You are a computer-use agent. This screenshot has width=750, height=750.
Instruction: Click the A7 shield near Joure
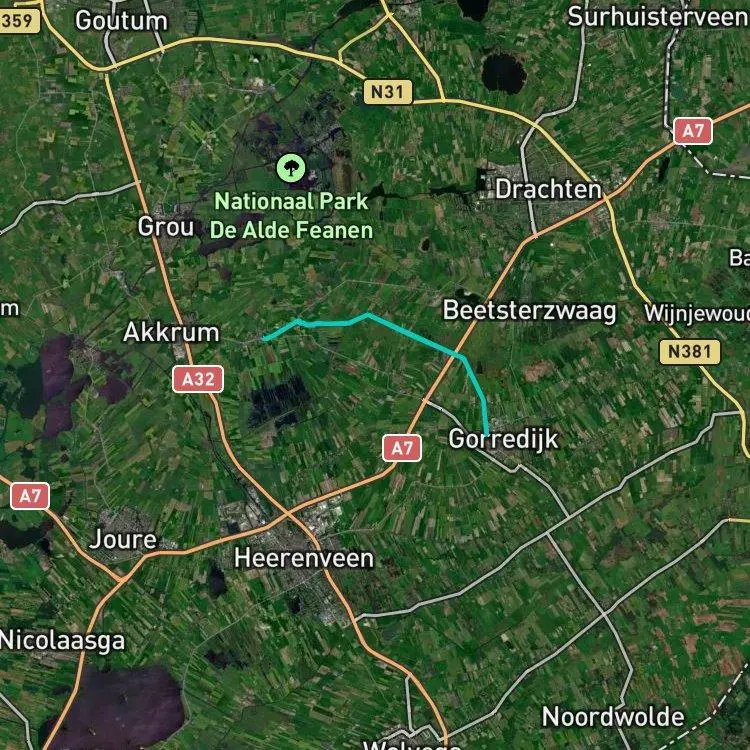click(x=30, y=496)
